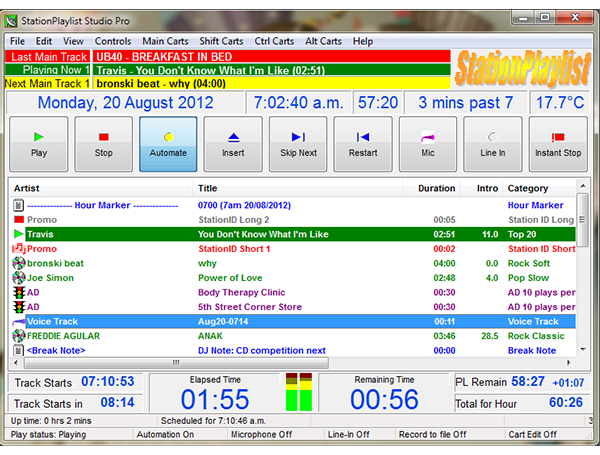Open the Ctrl Carts menu
600x455 pixels.
coord(274,41)
